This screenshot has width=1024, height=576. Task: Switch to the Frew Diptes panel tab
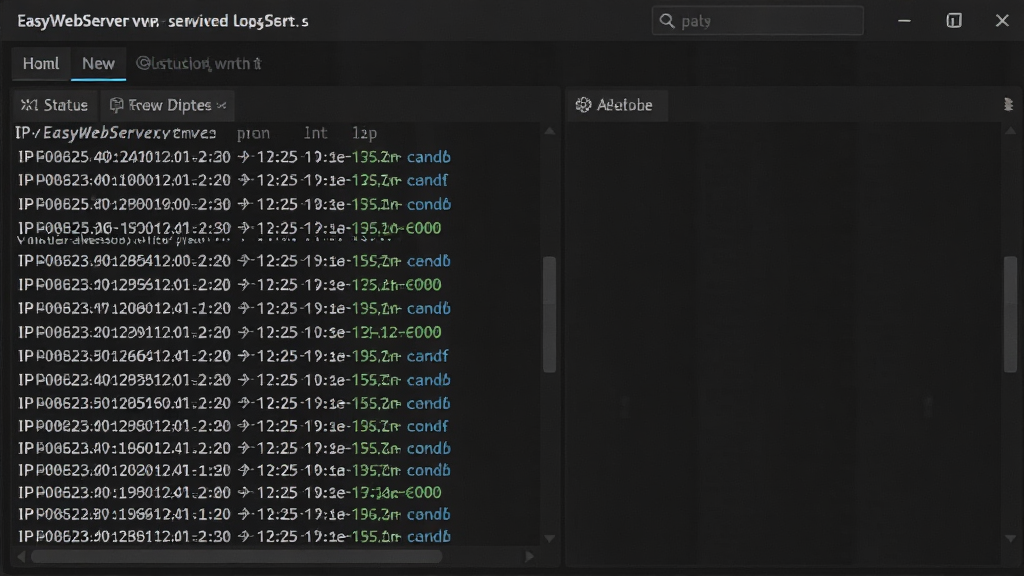tap(168, 105)
